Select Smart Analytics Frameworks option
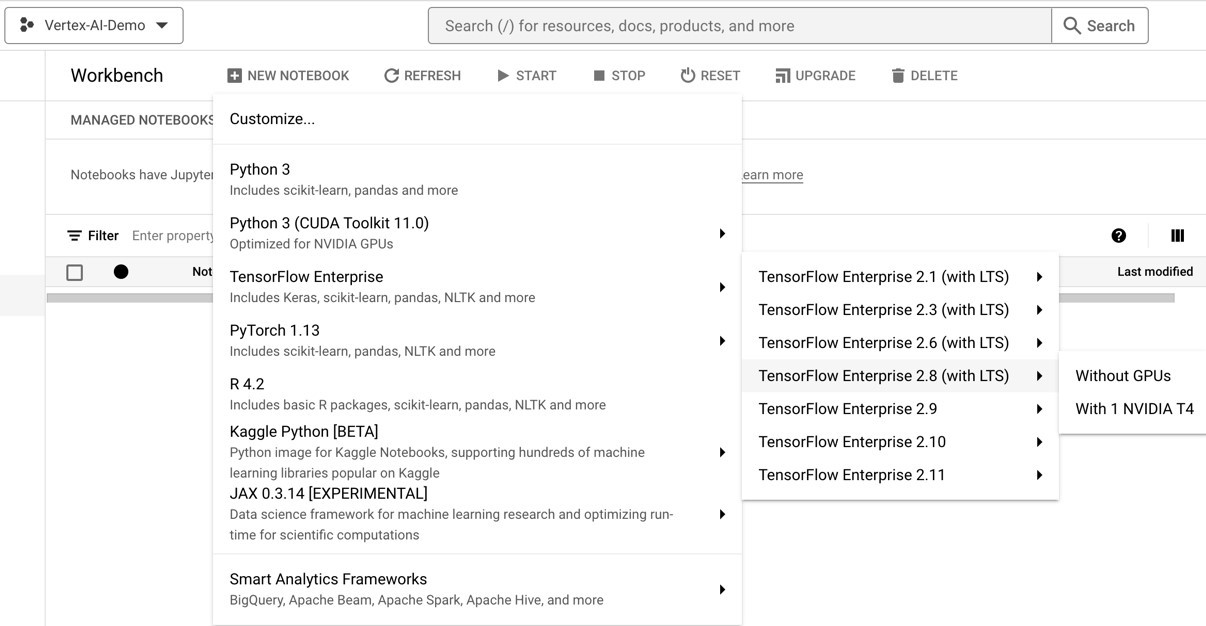 pyautogui.click(x=477, y=589)
